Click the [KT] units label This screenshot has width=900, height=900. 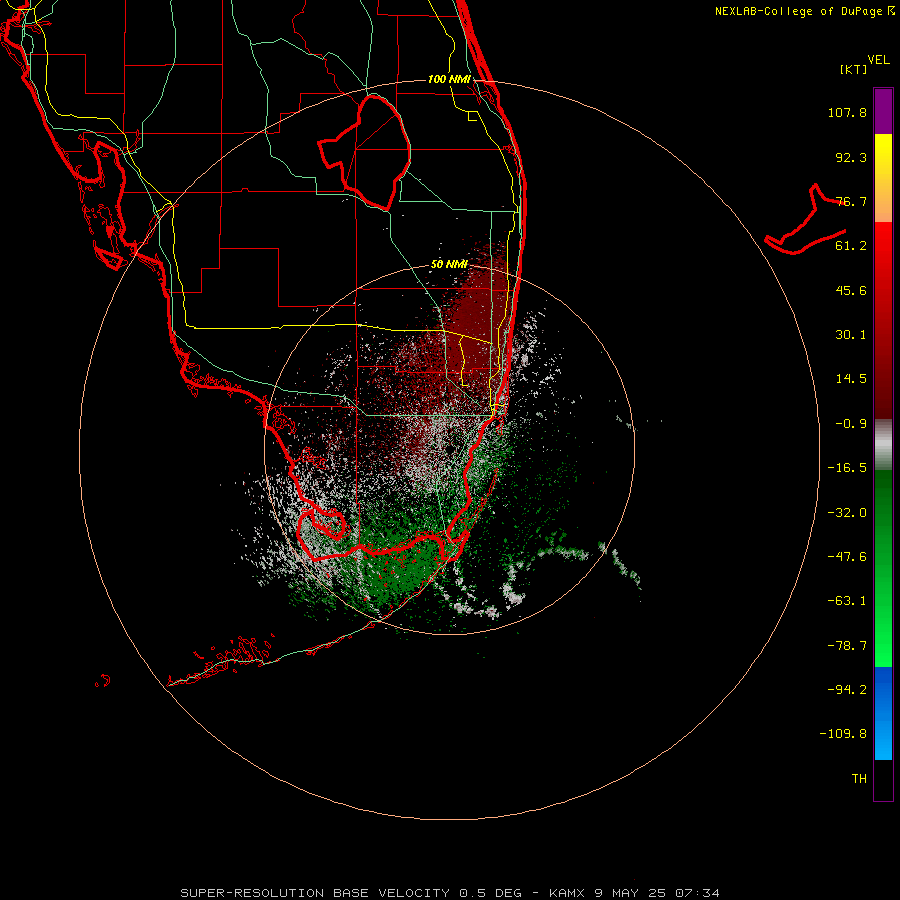point(854,69)
